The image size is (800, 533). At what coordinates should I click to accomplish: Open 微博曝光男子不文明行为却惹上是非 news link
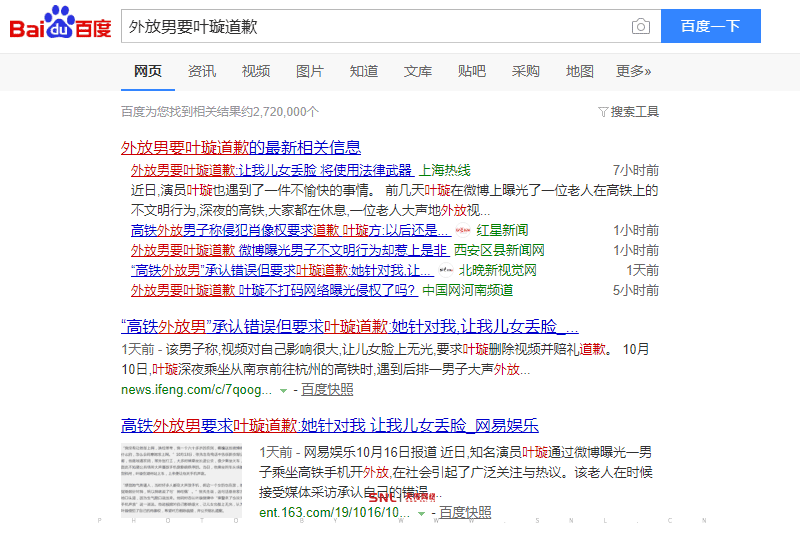pyautogui.click(x=290, y=250)
